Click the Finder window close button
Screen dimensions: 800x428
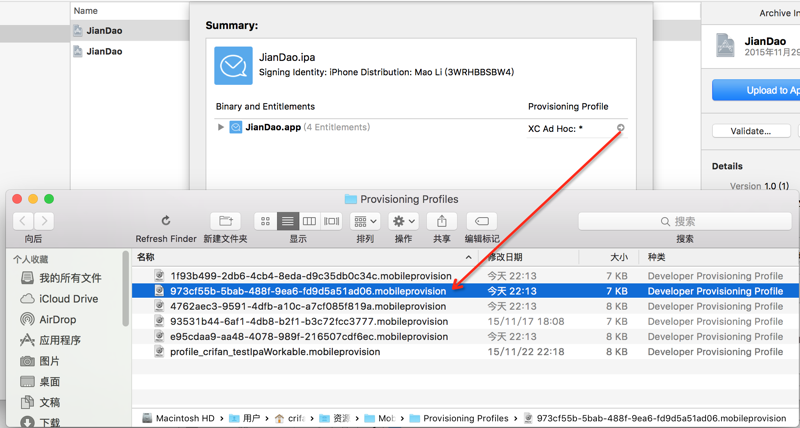tap(17, 199)
